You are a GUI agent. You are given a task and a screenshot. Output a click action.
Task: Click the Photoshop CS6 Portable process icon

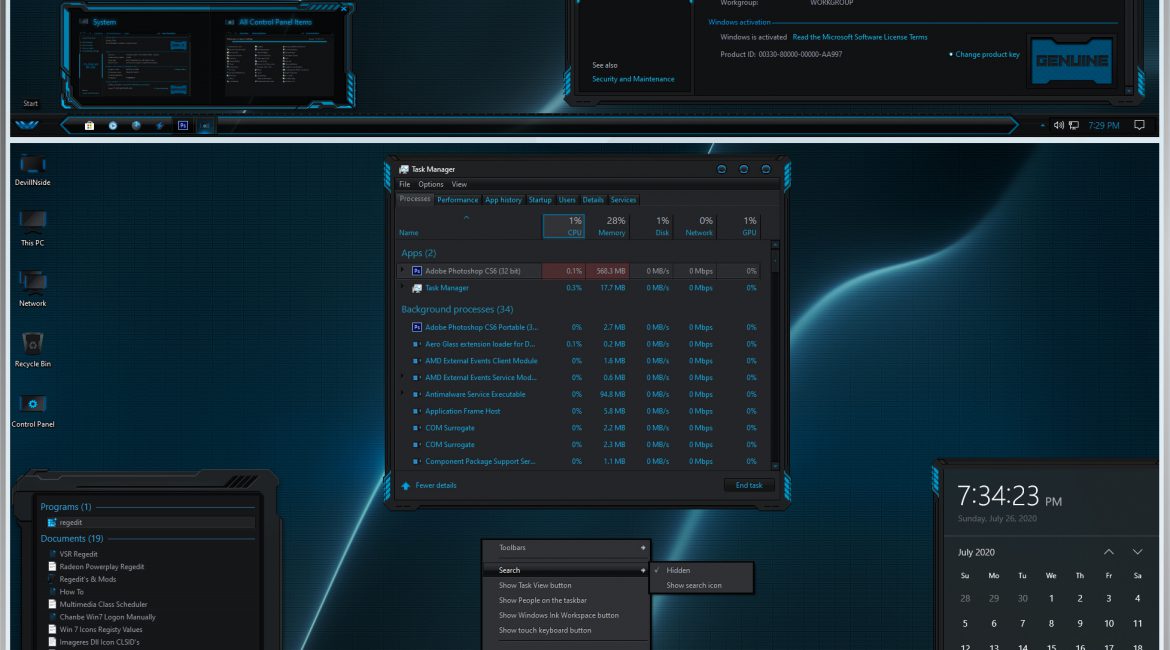[417, 327]
